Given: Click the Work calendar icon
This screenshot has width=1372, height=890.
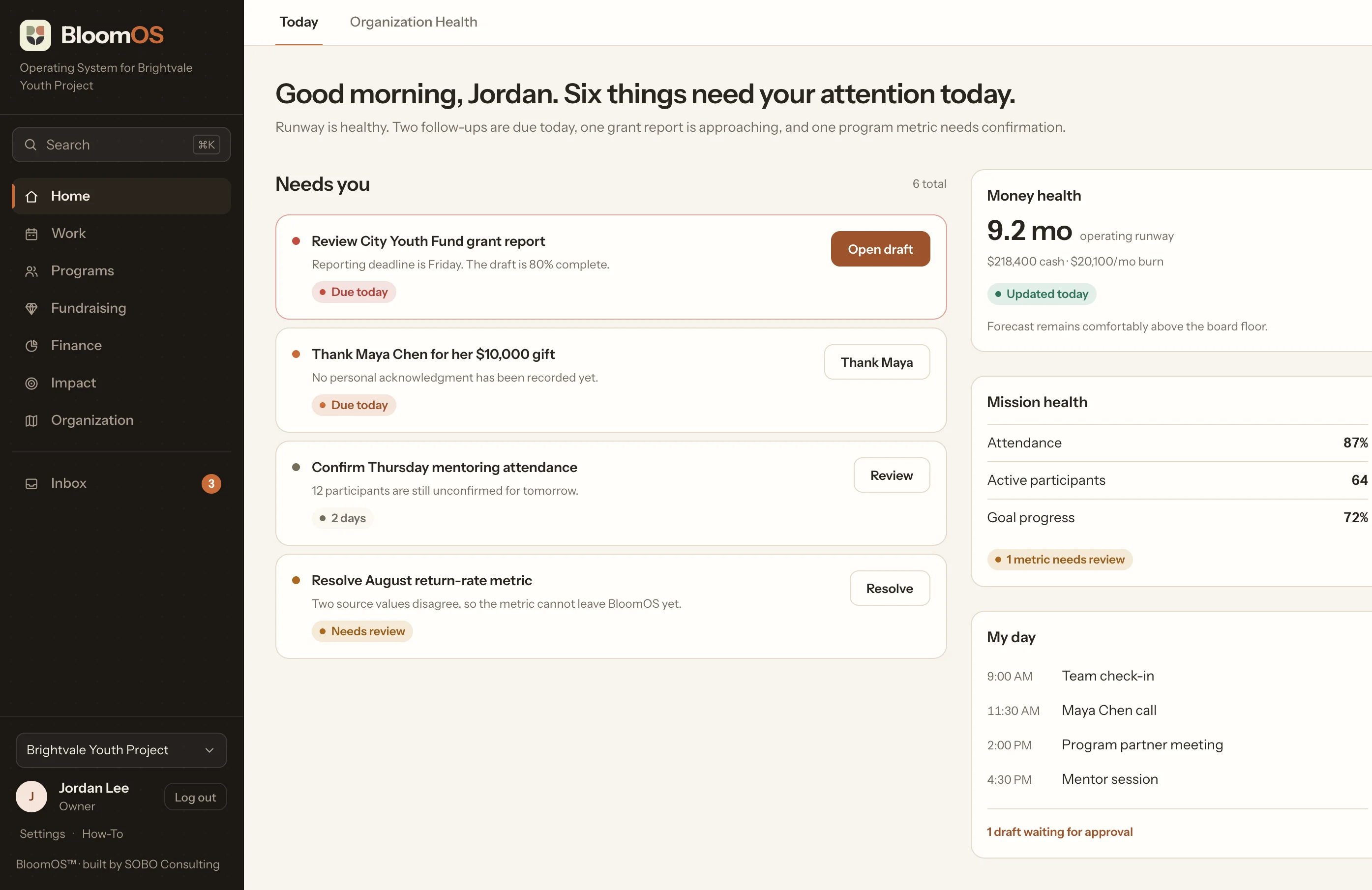Looking at the screenshot, I should point(31,234).
